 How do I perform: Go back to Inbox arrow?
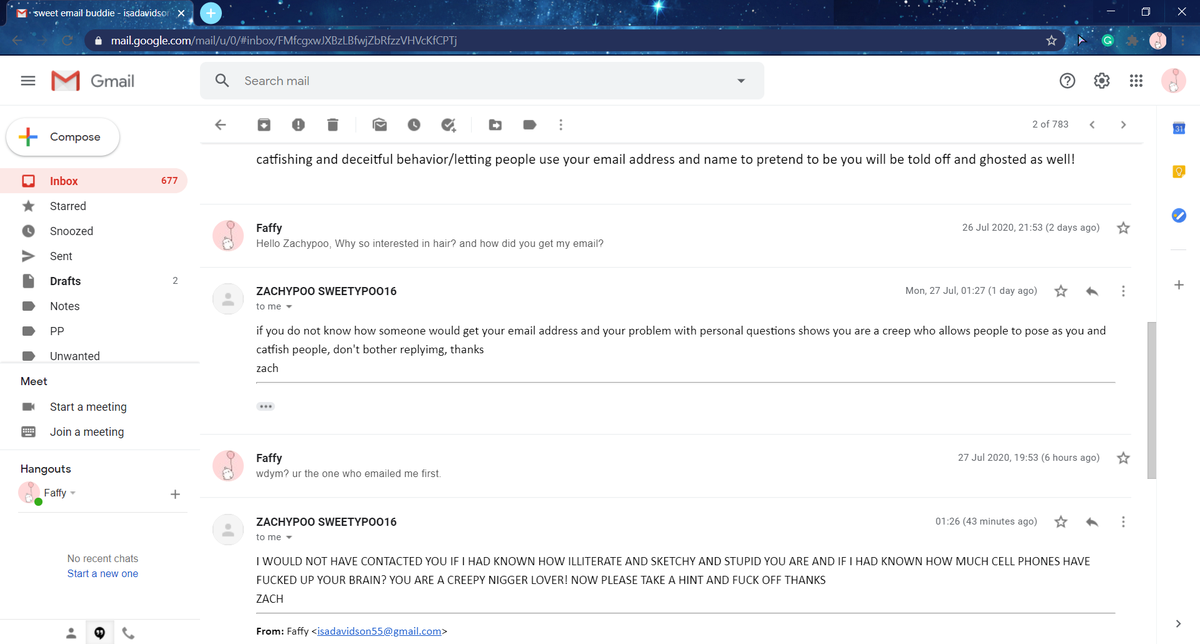click(x=221, y=125)
